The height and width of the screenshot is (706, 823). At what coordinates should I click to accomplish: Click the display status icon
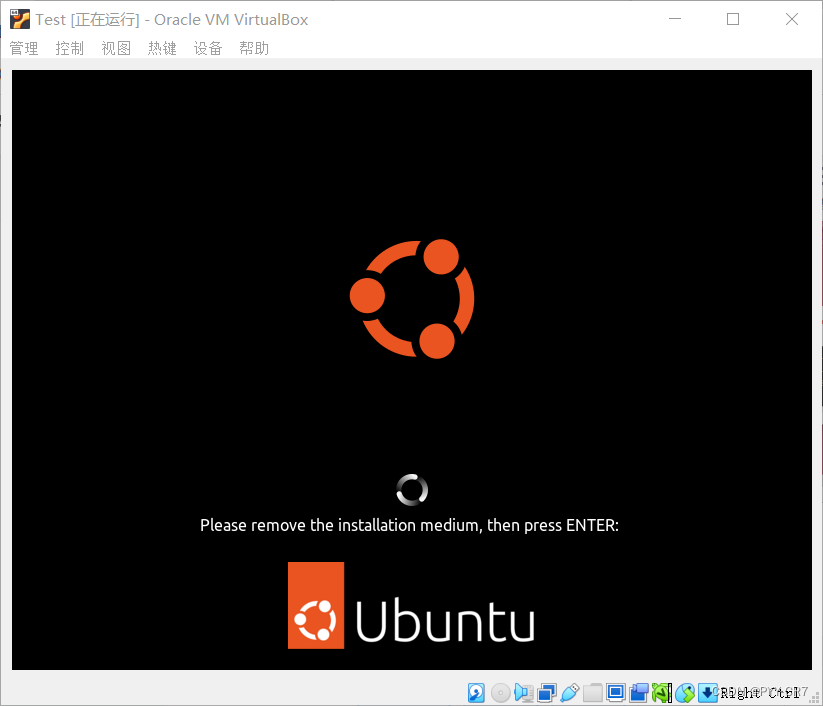coord(616,693)
